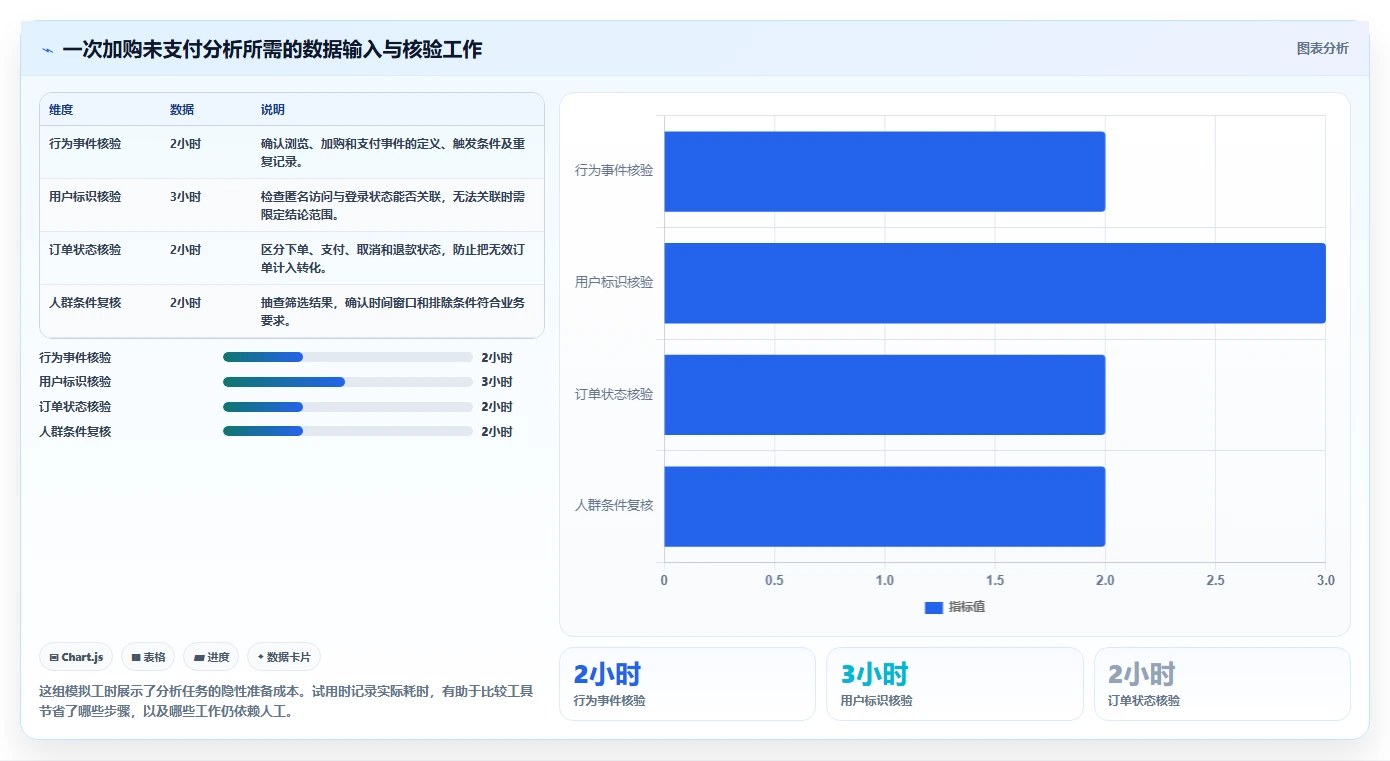The image size is (1390, 761).
Task: Click the 人群条件复核 bar in the chart
Action: [884, 506]
